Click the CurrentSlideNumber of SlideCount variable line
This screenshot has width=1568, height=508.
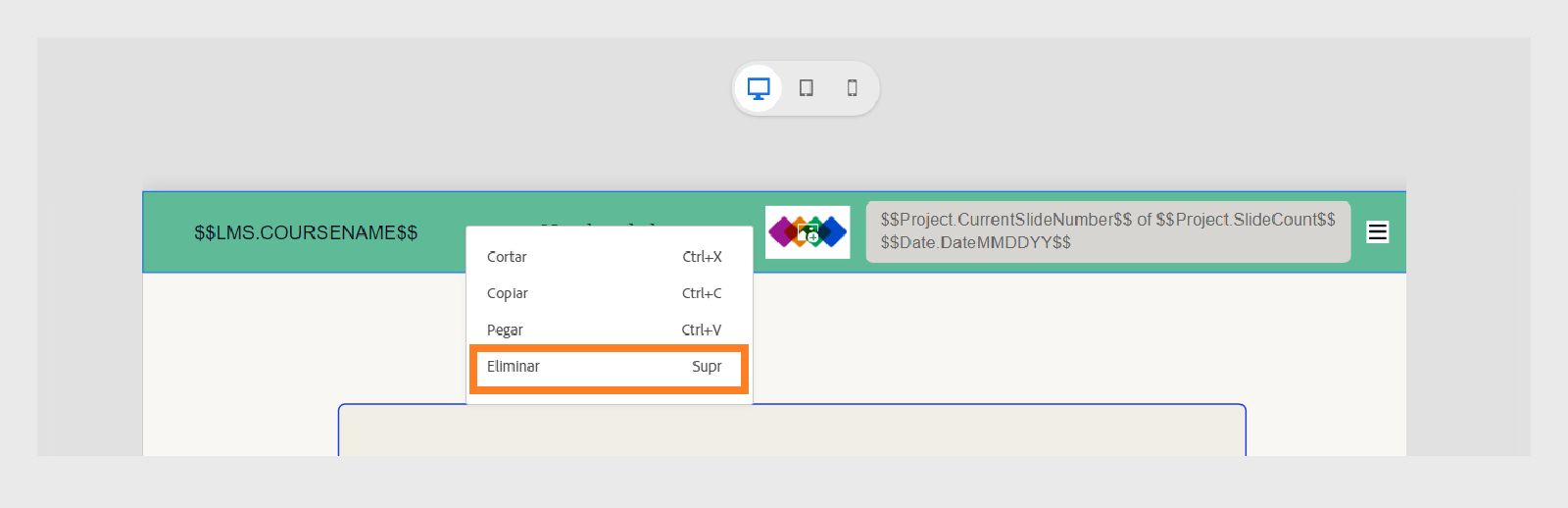[1107, 220]
